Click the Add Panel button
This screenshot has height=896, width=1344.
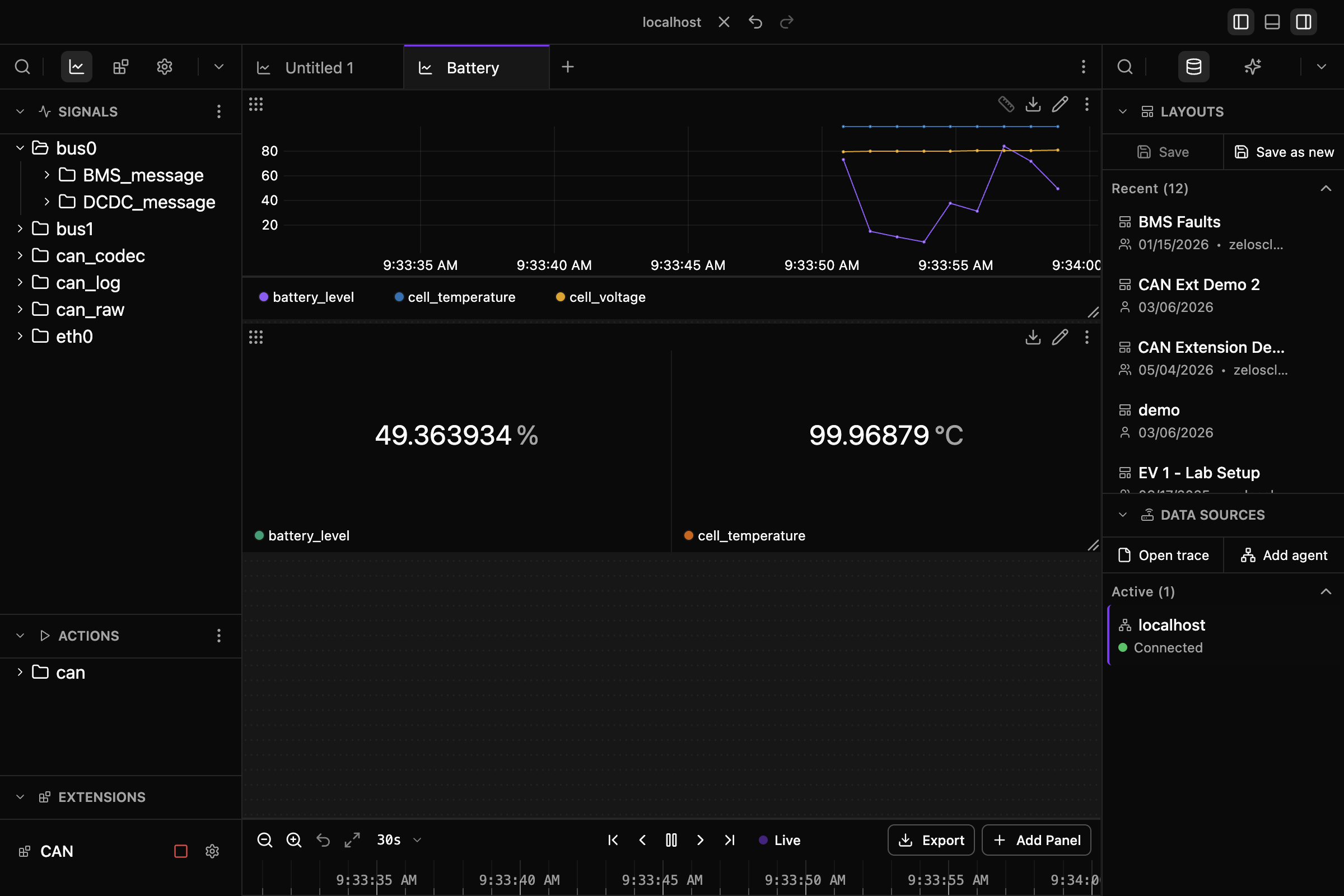tap(1037, 840)
